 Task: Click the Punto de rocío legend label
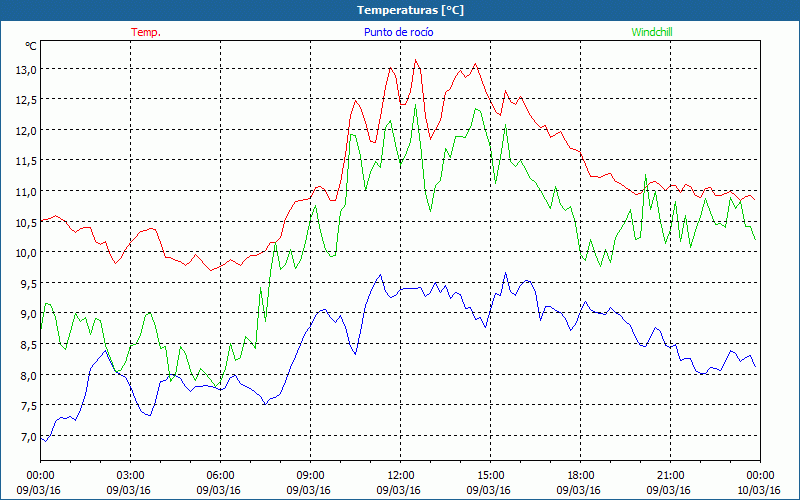[398, 32]
